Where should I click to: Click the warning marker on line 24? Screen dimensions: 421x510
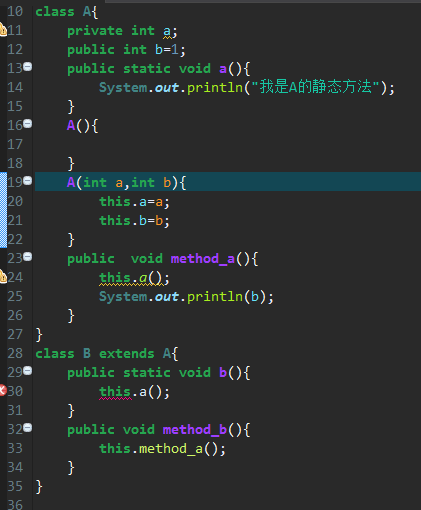click(x=3, y=277)
